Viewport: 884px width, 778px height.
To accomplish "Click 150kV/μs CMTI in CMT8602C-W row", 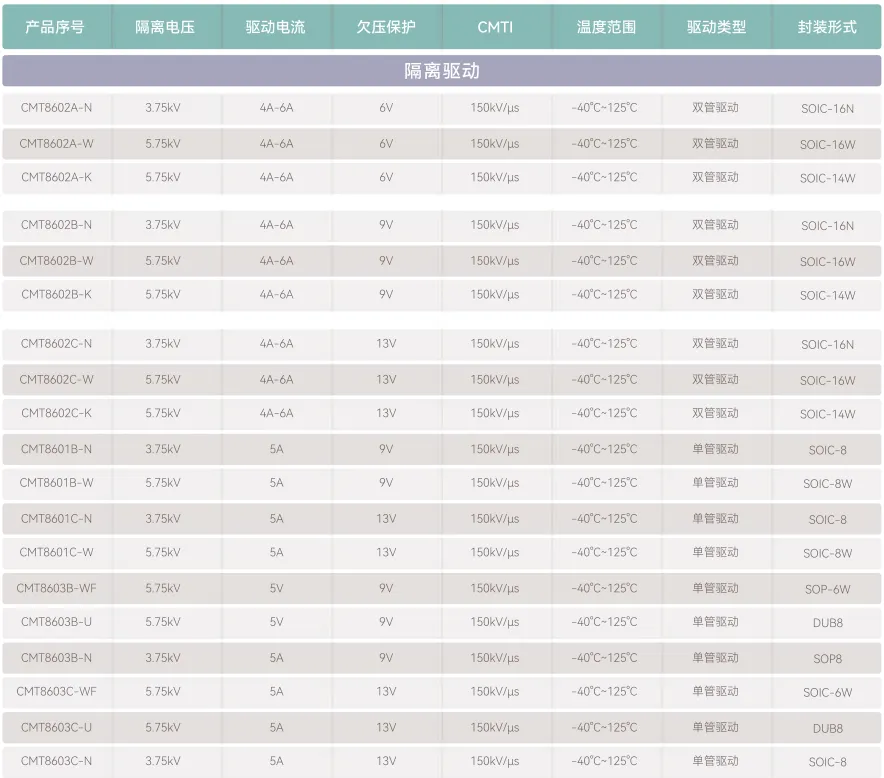I will tap(495, 380).
